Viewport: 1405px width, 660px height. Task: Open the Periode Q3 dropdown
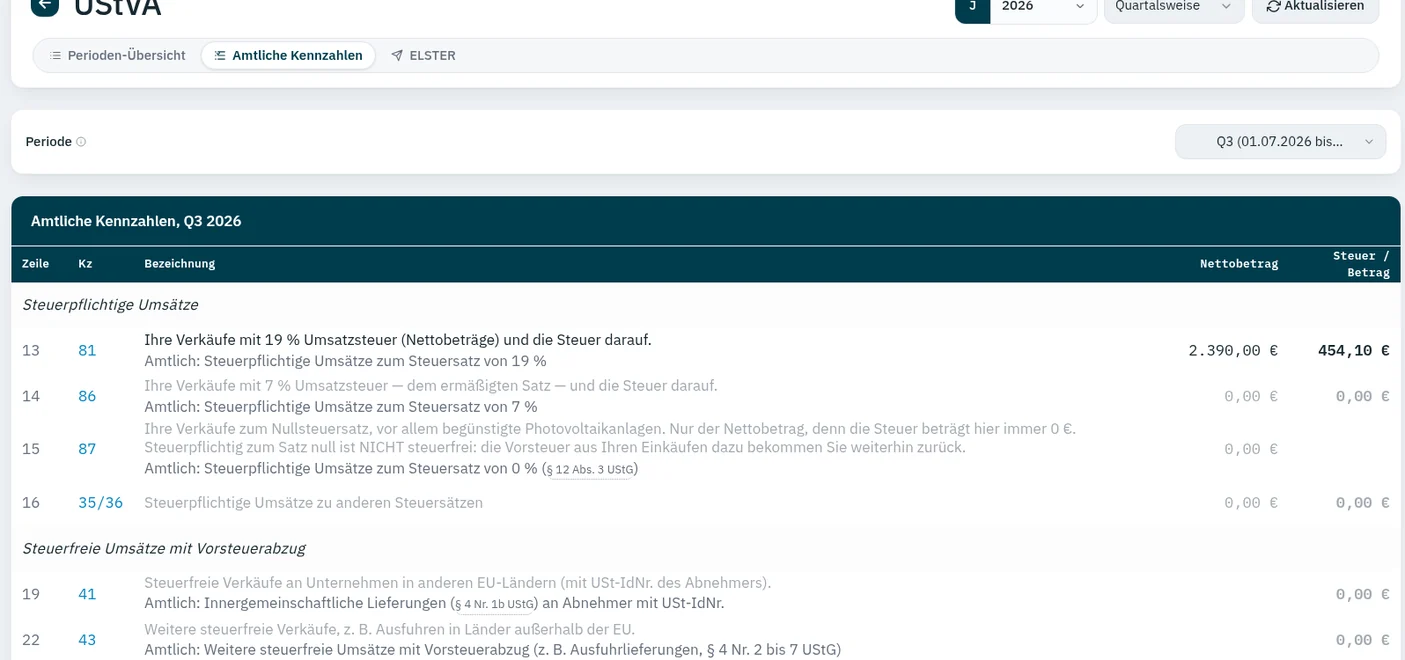(x=1280, y=142)
